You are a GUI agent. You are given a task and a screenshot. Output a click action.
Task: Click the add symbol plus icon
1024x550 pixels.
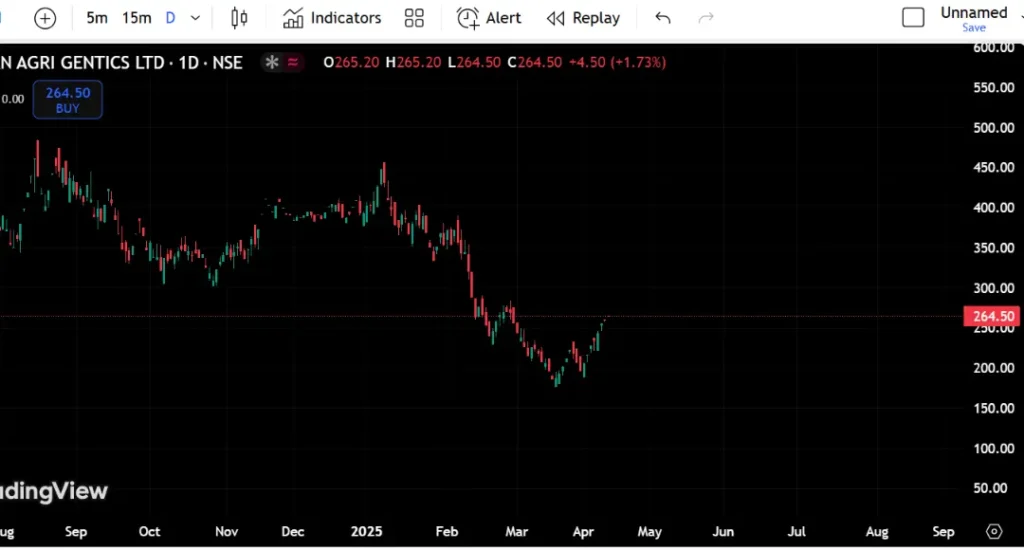coord(45,18)
